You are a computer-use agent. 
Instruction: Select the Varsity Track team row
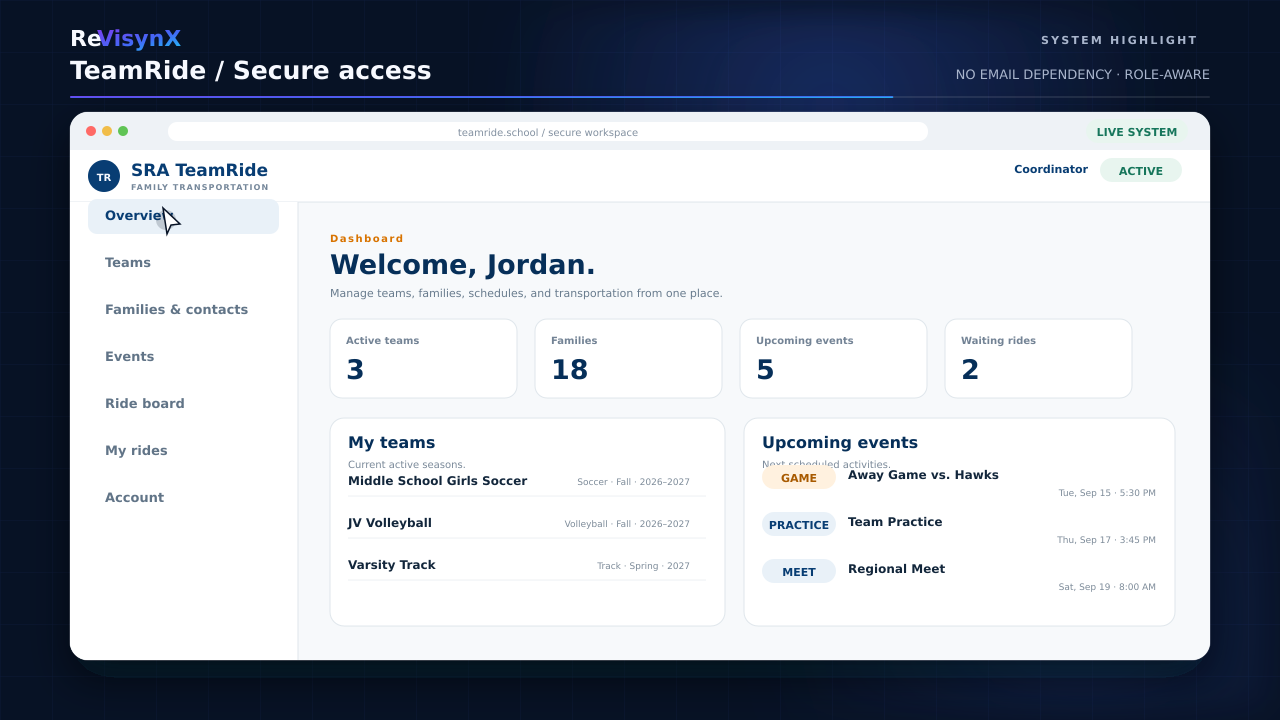(x=527, y=566)
